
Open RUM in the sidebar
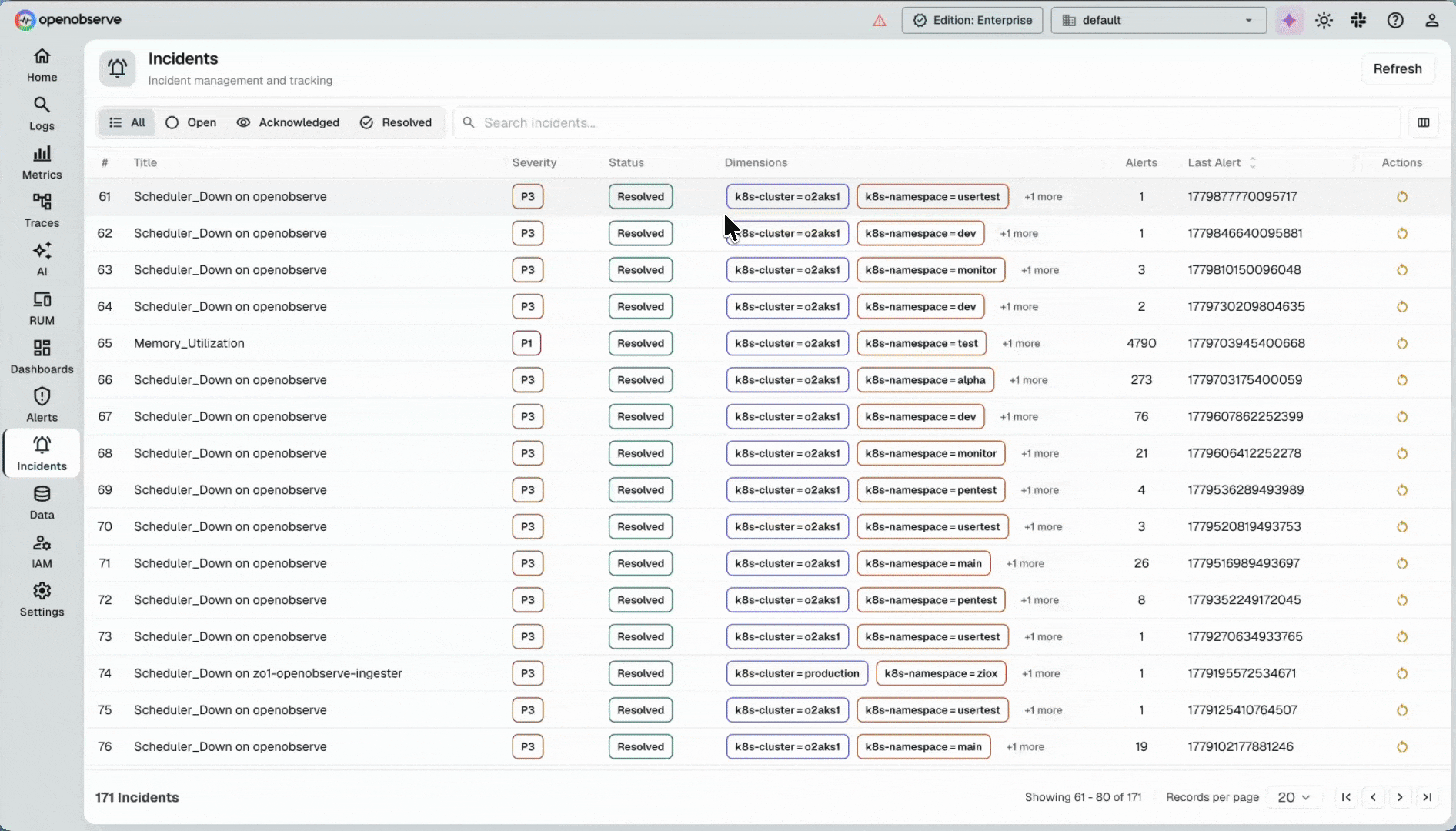42,309
